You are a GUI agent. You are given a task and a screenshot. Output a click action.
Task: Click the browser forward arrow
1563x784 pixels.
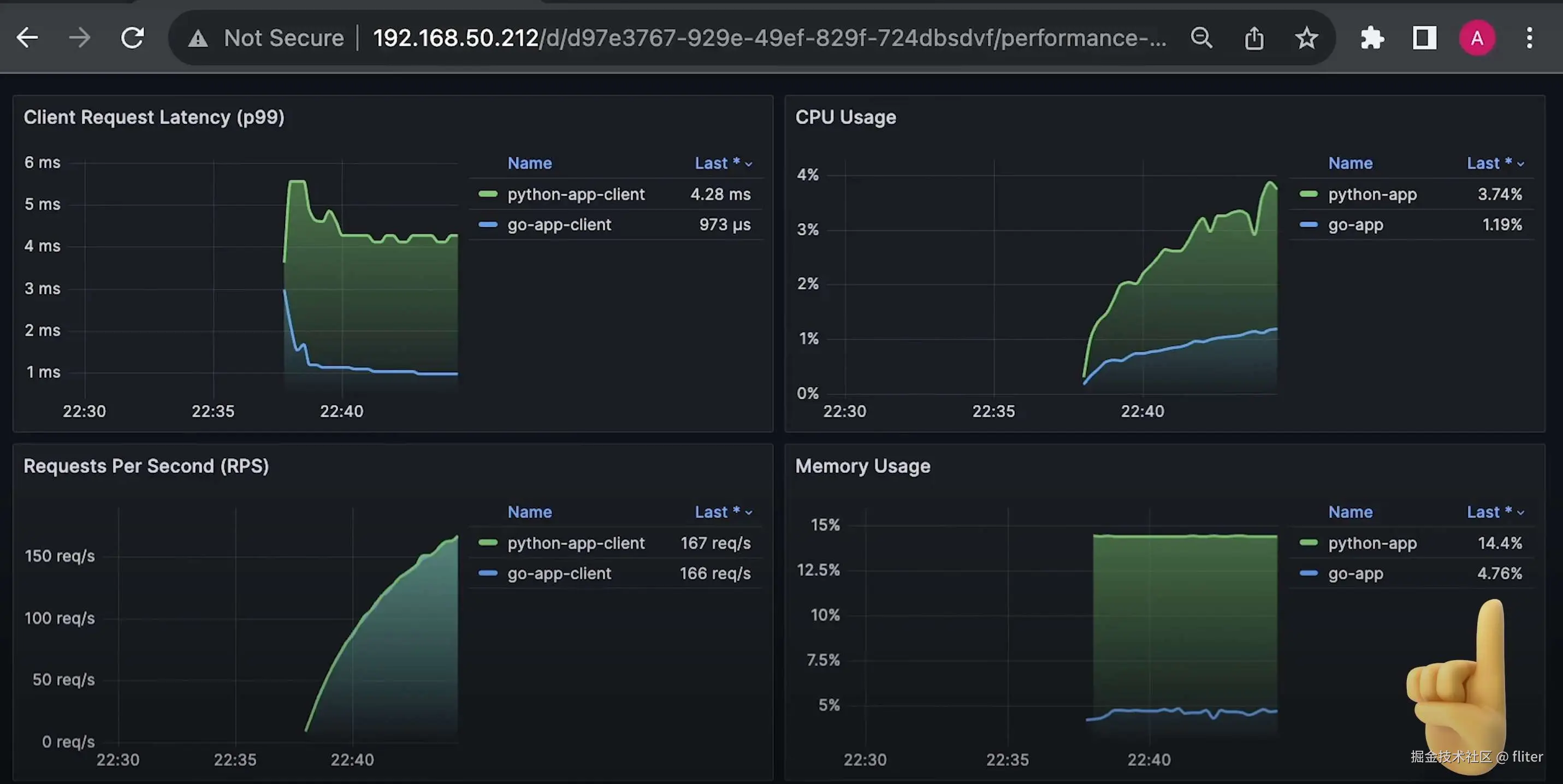click(x=80, y=38)
